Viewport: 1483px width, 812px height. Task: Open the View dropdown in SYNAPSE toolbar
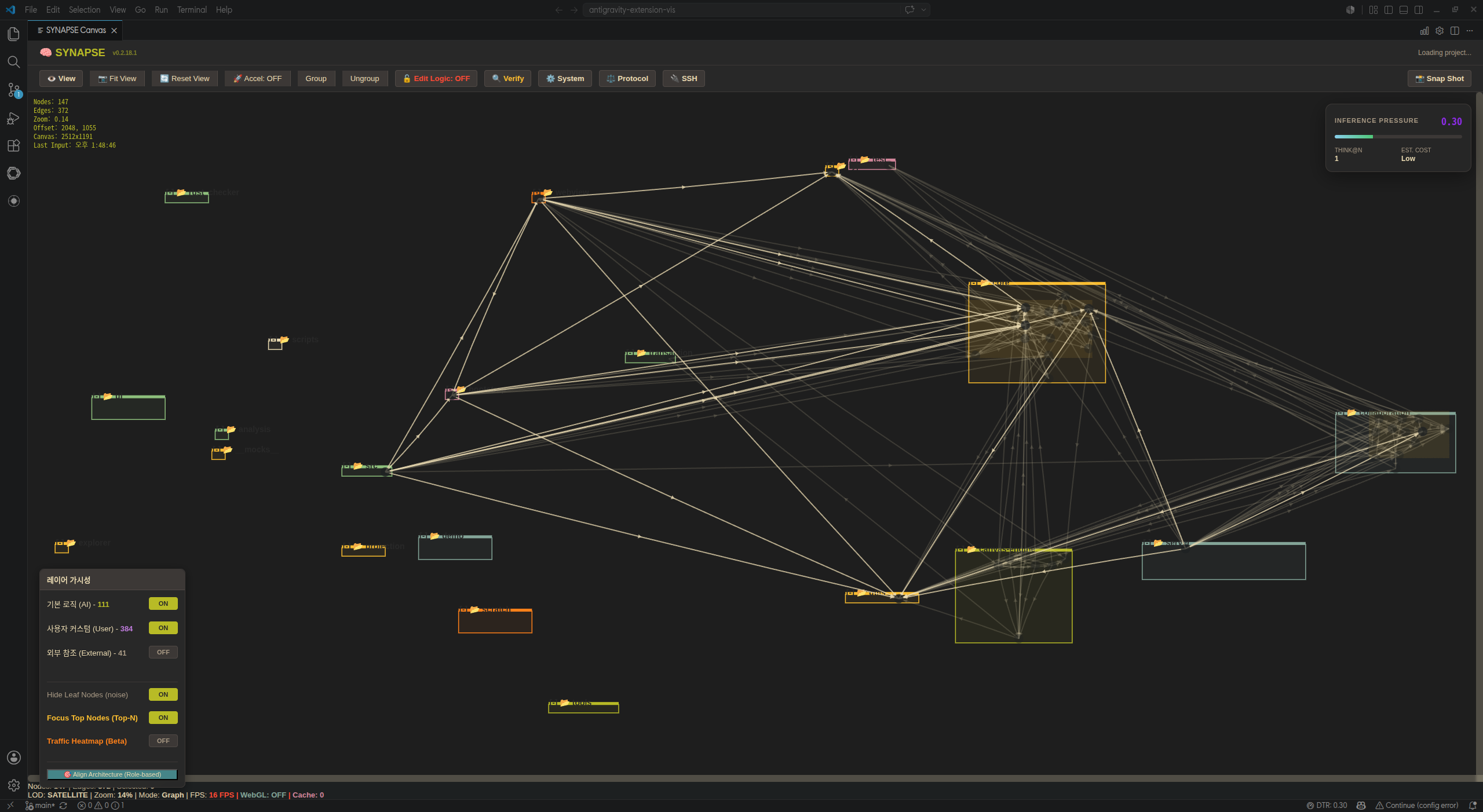(61, 79)
